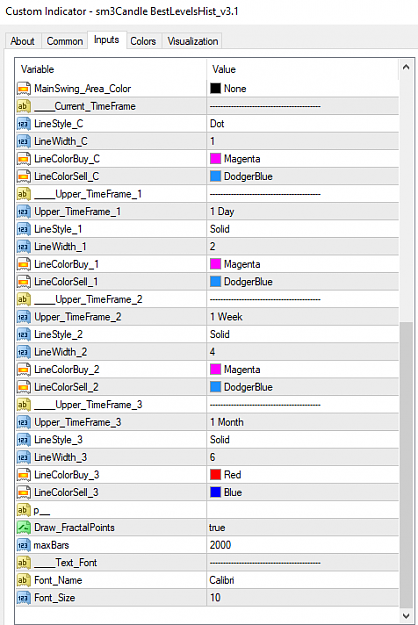Click the 123 icon next to LineWidth_2

point(24,352)
